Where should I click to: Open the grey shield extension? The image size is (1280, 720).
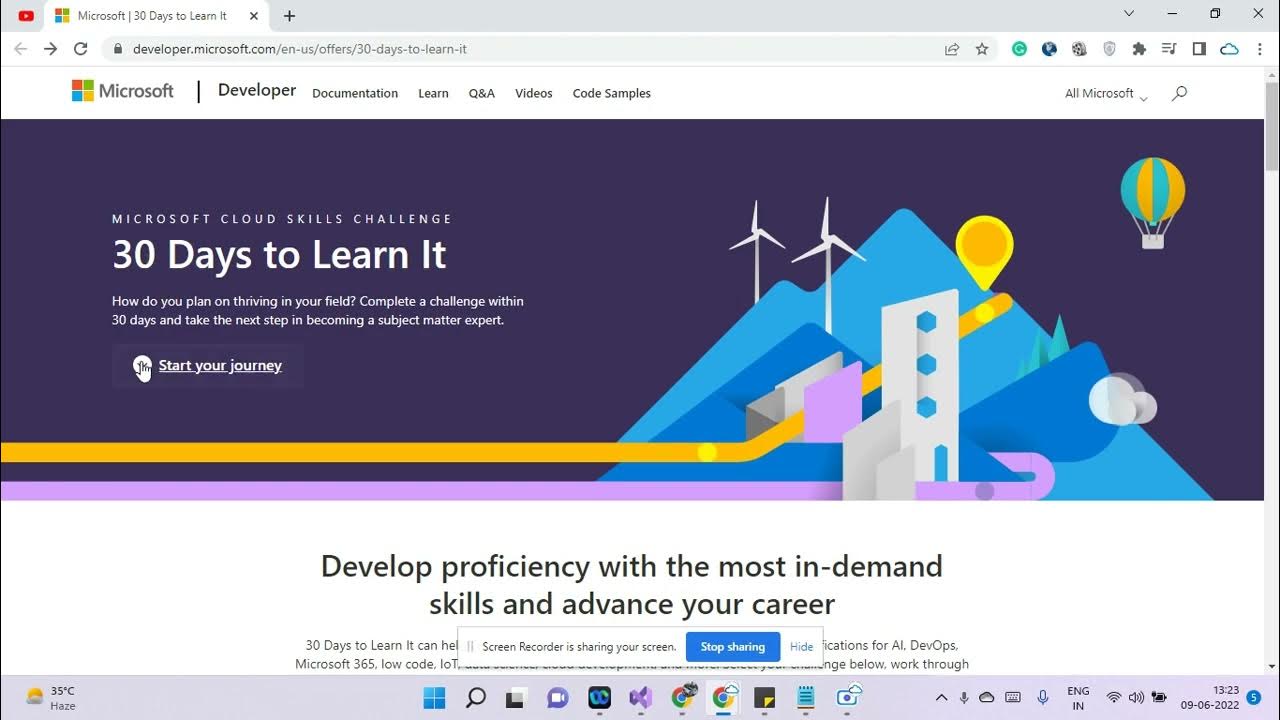click(1109, 49)
